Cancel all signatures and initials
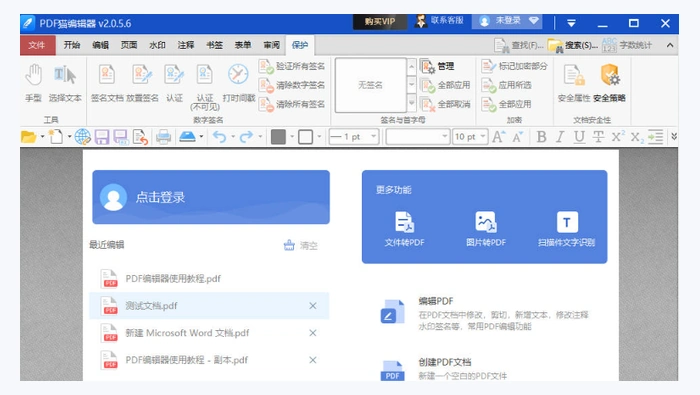Image resolution: width=700 pixels, height=395 pixels. click(446, 104)
